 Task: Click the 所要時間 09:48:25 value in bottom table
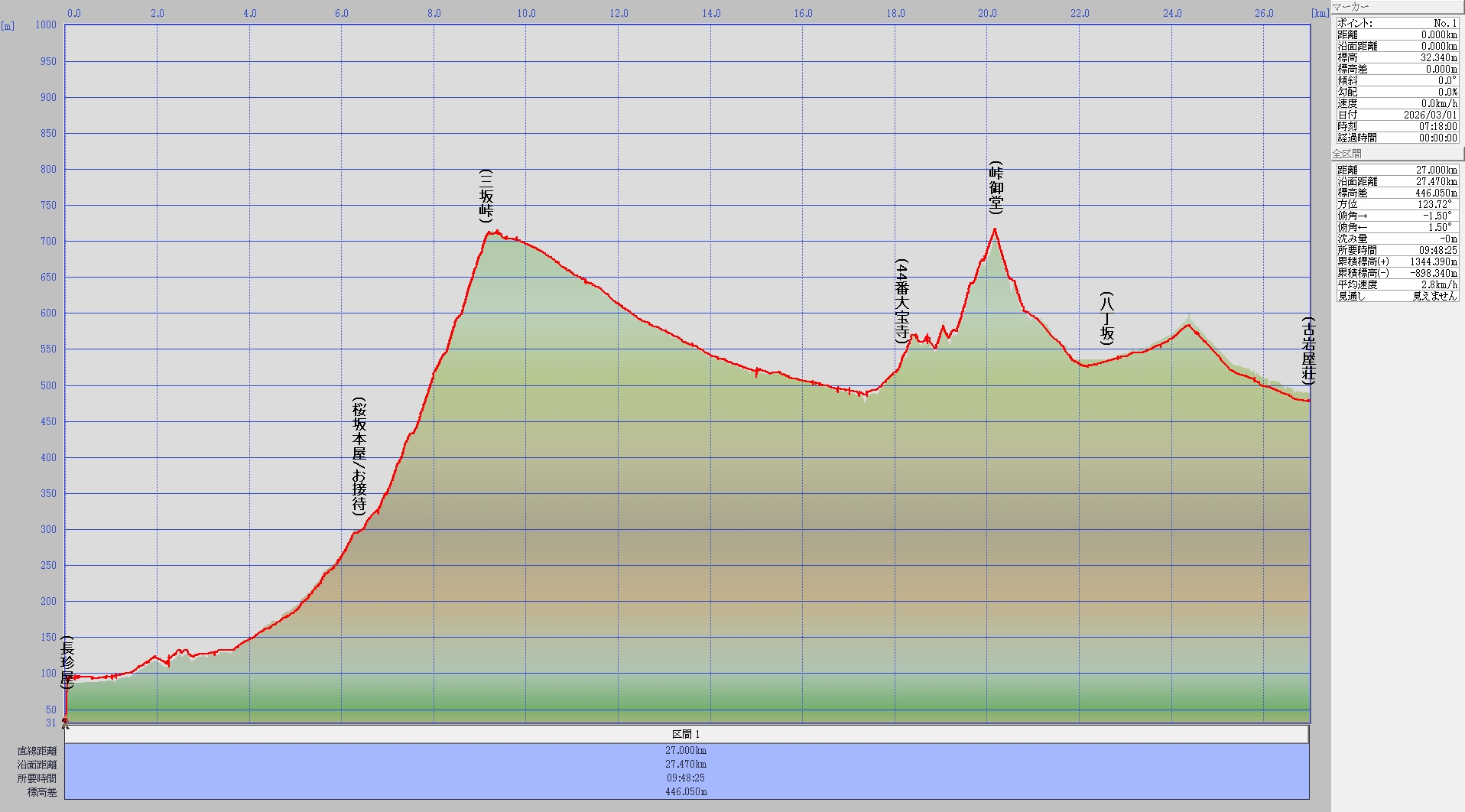pos(686,778)
